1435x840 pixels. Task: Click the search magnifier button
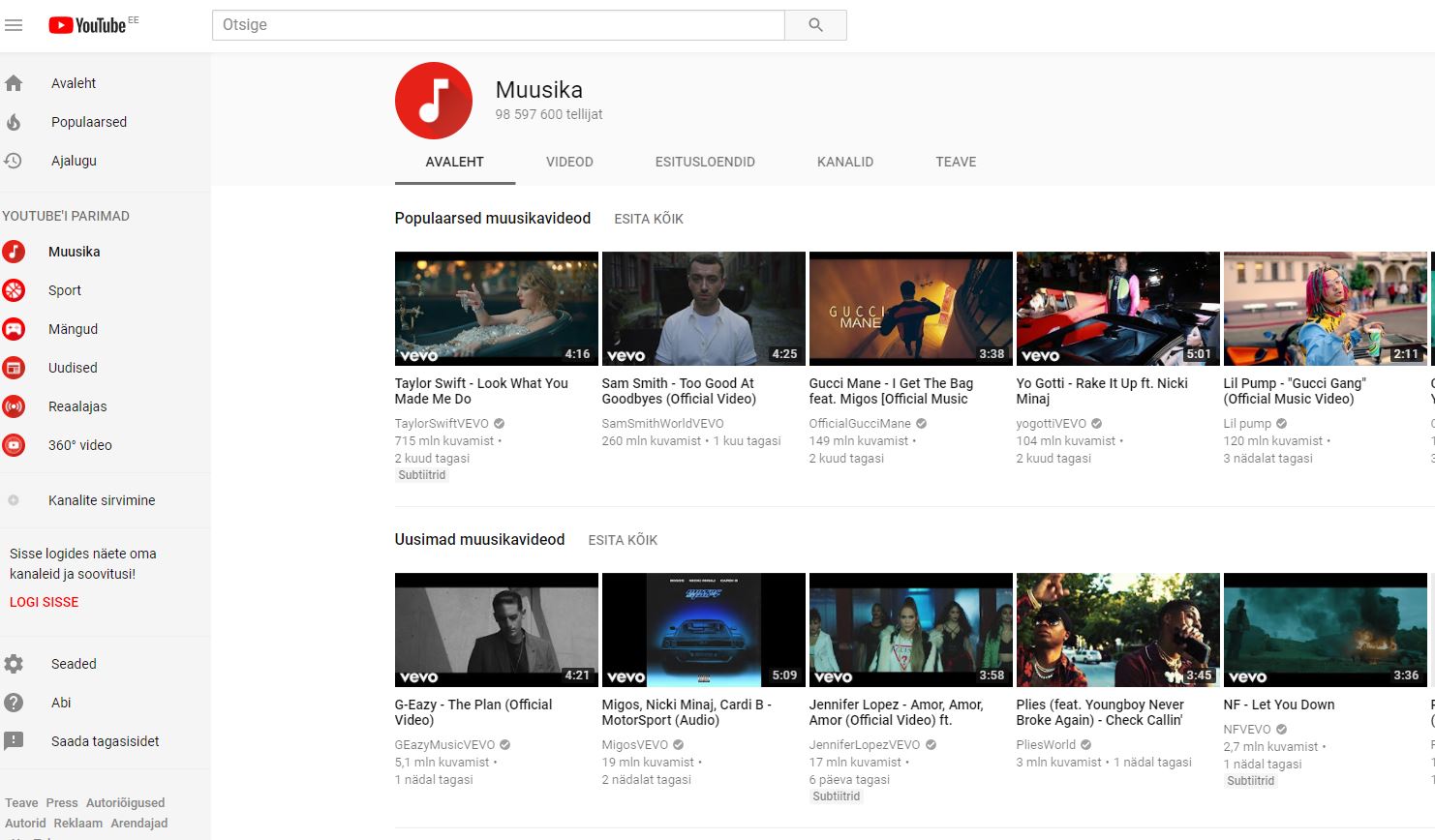815,25
